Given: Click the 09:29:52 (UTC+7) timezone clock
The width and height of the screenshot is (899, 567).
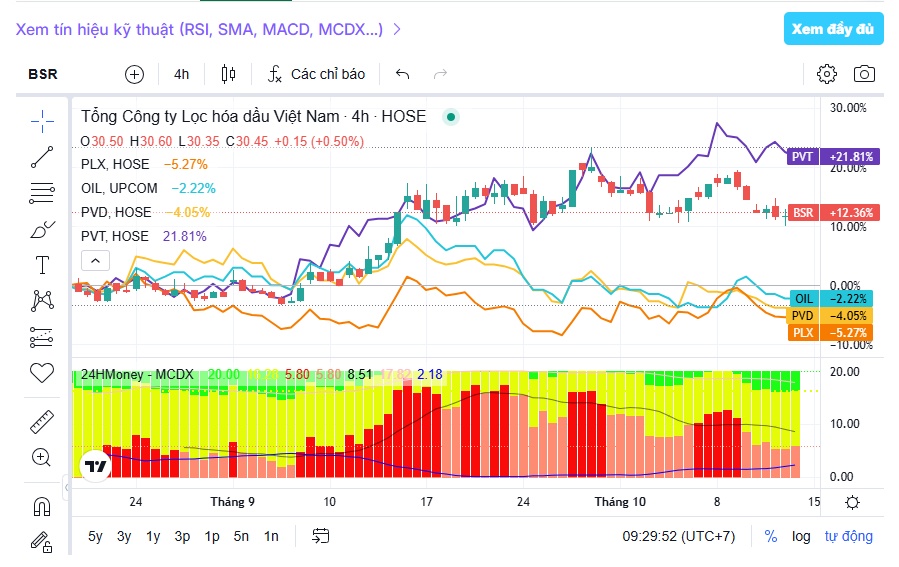Looking at the screenshot, I should [x=679, y=536].
